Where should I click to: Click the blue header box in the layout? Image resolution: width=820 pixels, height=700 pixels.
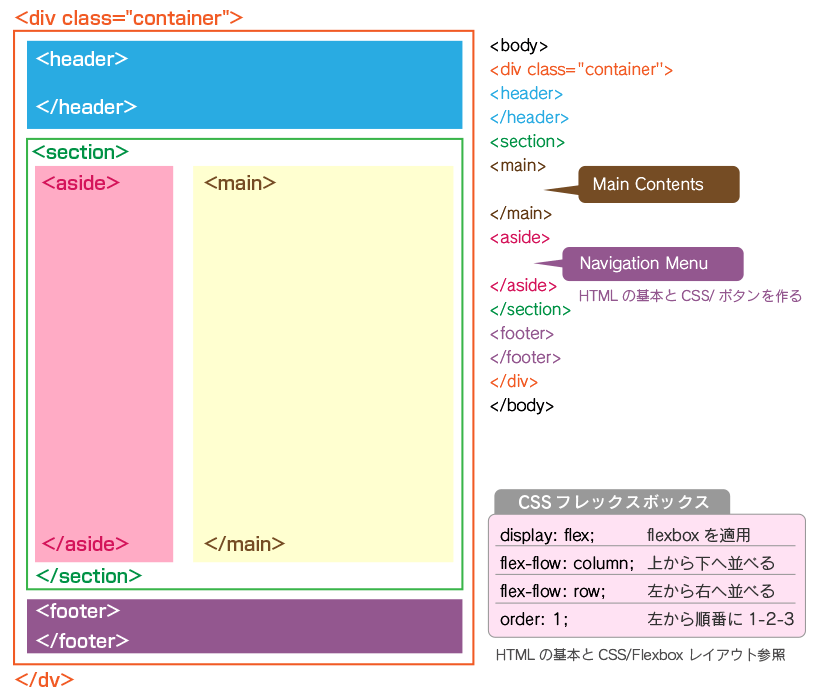(244, 84)
